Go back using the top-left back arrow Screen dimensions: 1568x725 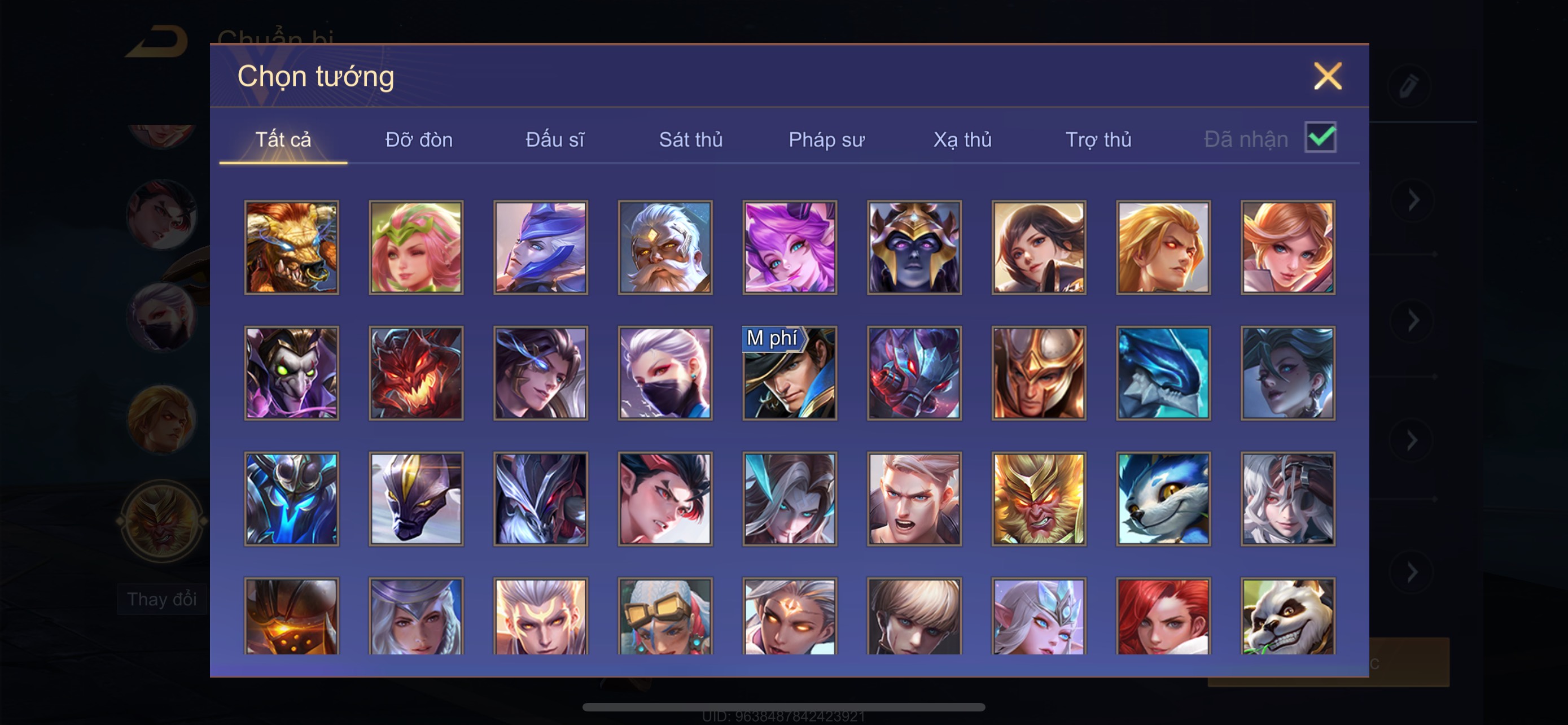(x=157, y=41)
